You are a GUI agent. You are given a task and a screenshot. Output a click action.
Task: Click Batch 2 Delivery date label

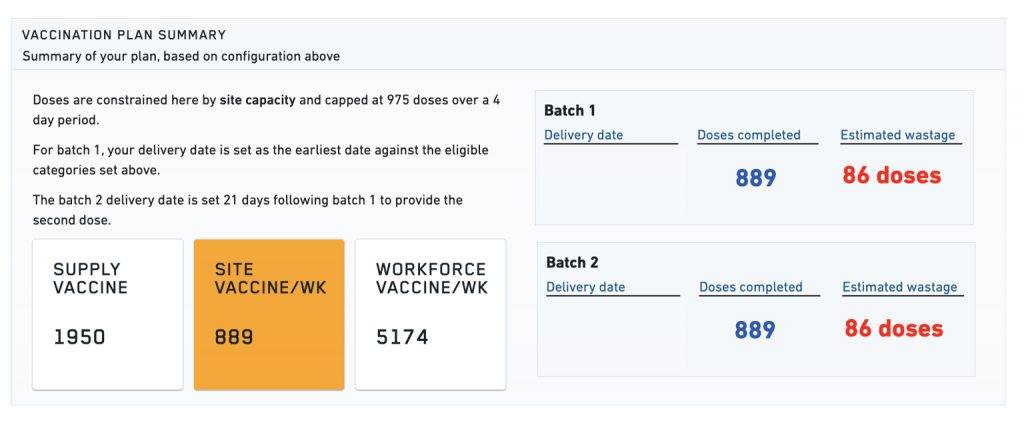tap(586, 287)
